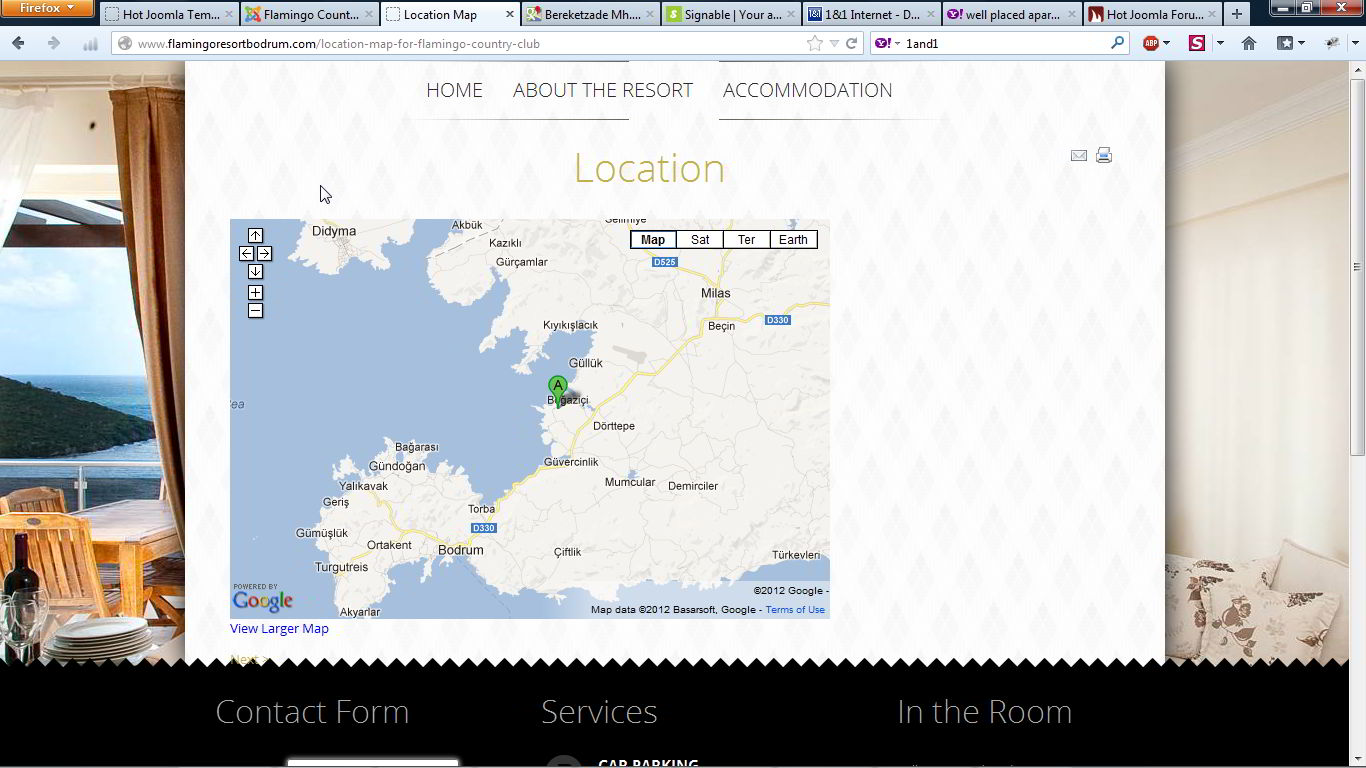This screenshot has width=1366, height=768.
Task: Pan the map down
Action: click(255, 271)
